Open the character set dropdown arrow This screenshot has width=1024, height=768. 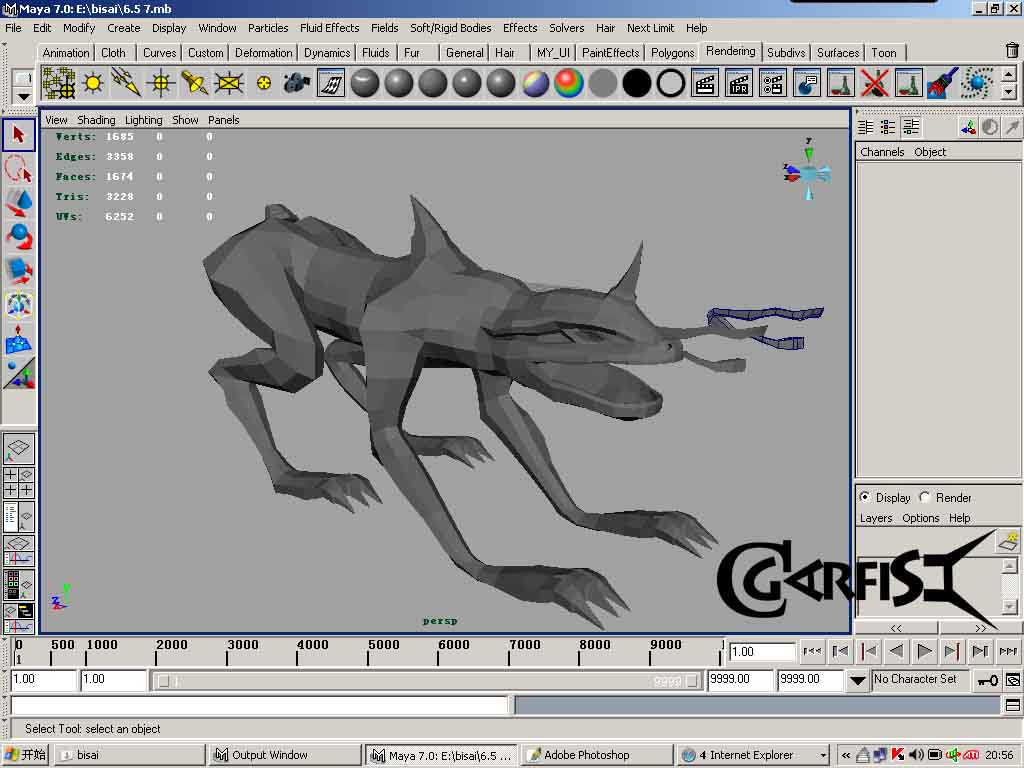[x=857, y=680]
